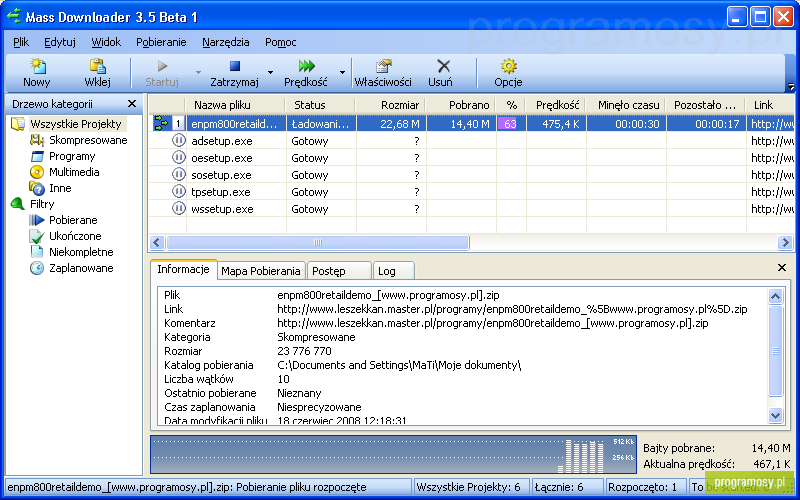The image size is (800, 500).
Task: Switch to the Log tab
Action: point(393,271)
